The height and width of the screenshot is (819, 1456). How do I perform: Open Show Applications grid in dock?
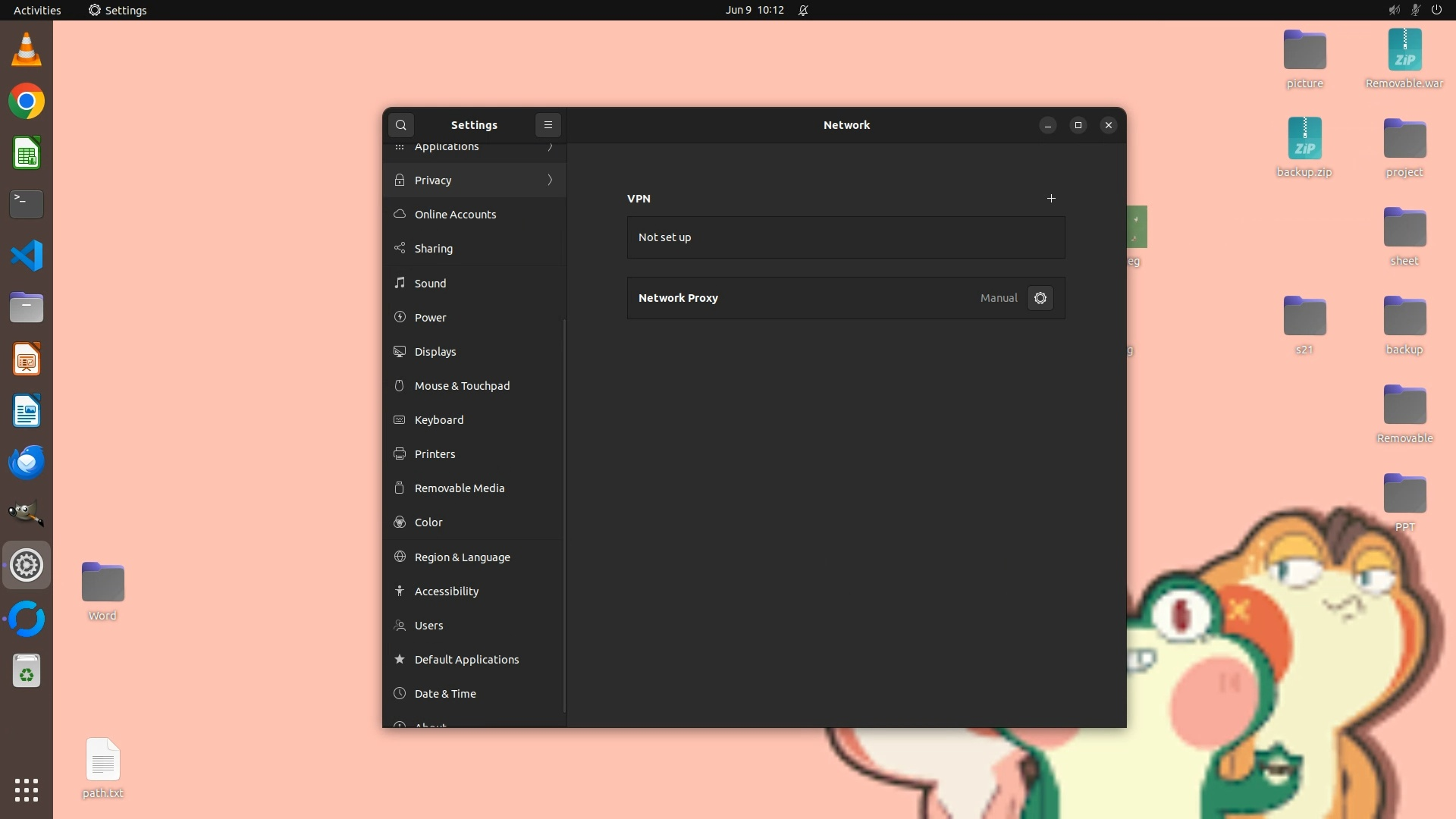(x=27, y=790)
